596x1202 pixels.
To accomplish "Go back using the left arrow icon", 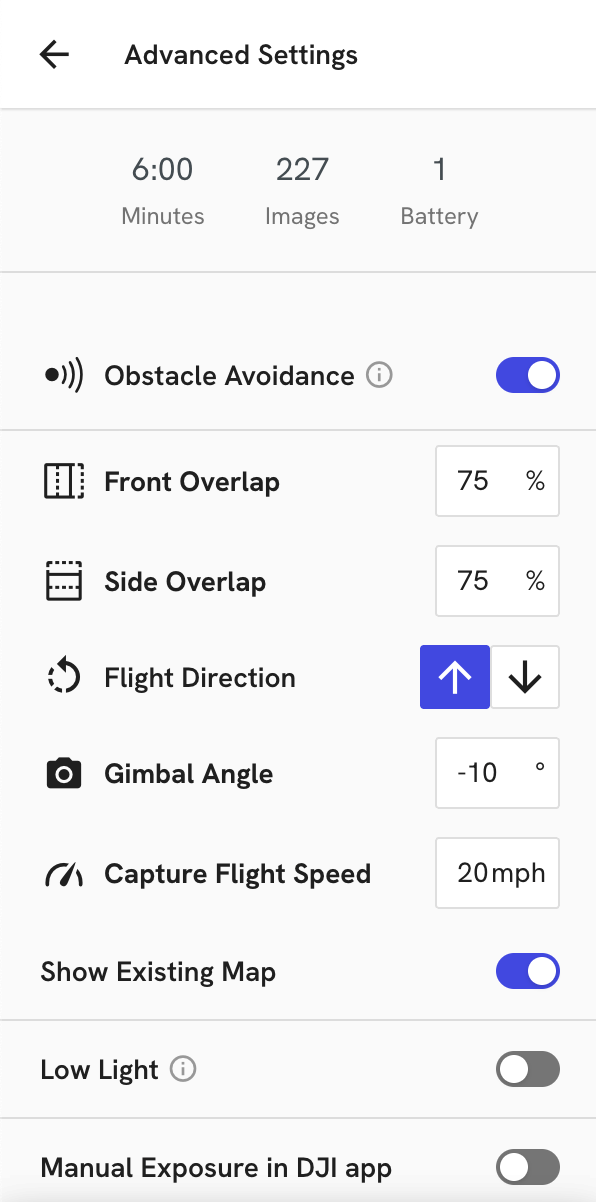I will 54,54.
